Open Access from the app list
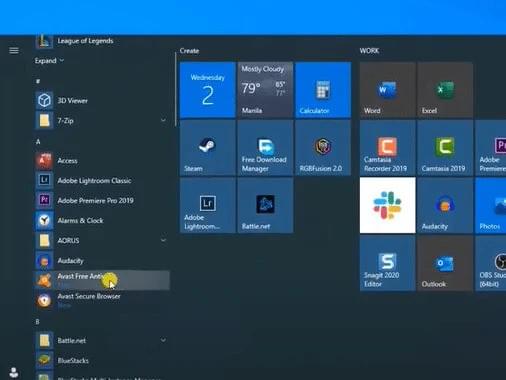506x380 pixels. coord(102,161)
